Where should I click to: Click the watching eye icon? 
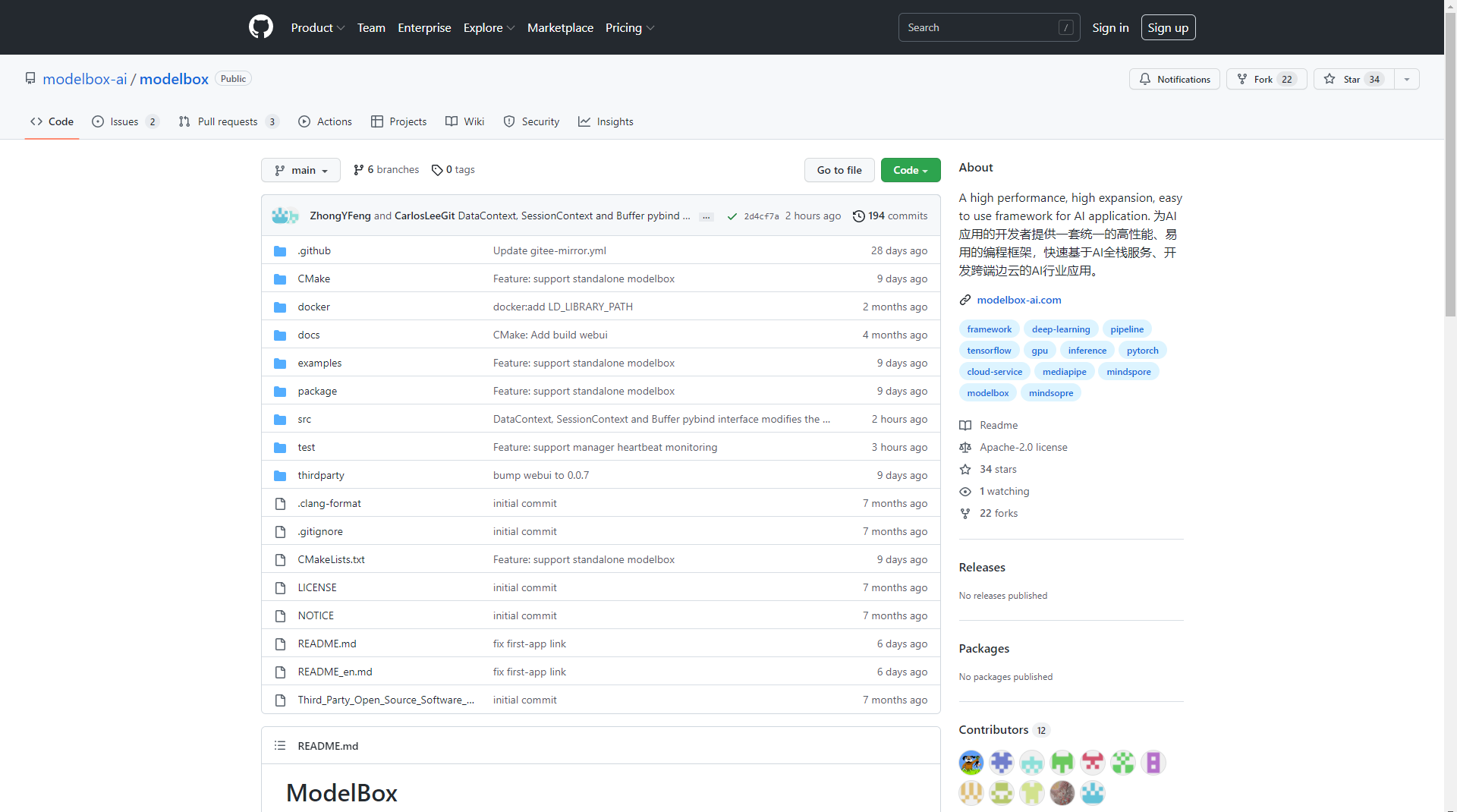pyautogui.click(x=965, y=492)
